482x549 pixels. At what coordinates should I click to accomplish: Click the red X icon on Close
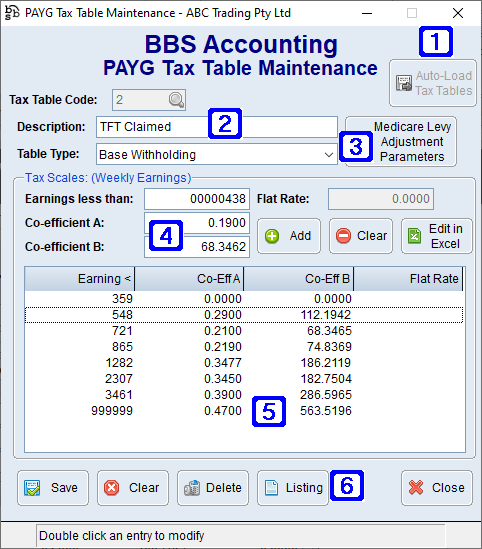(416, 487)
